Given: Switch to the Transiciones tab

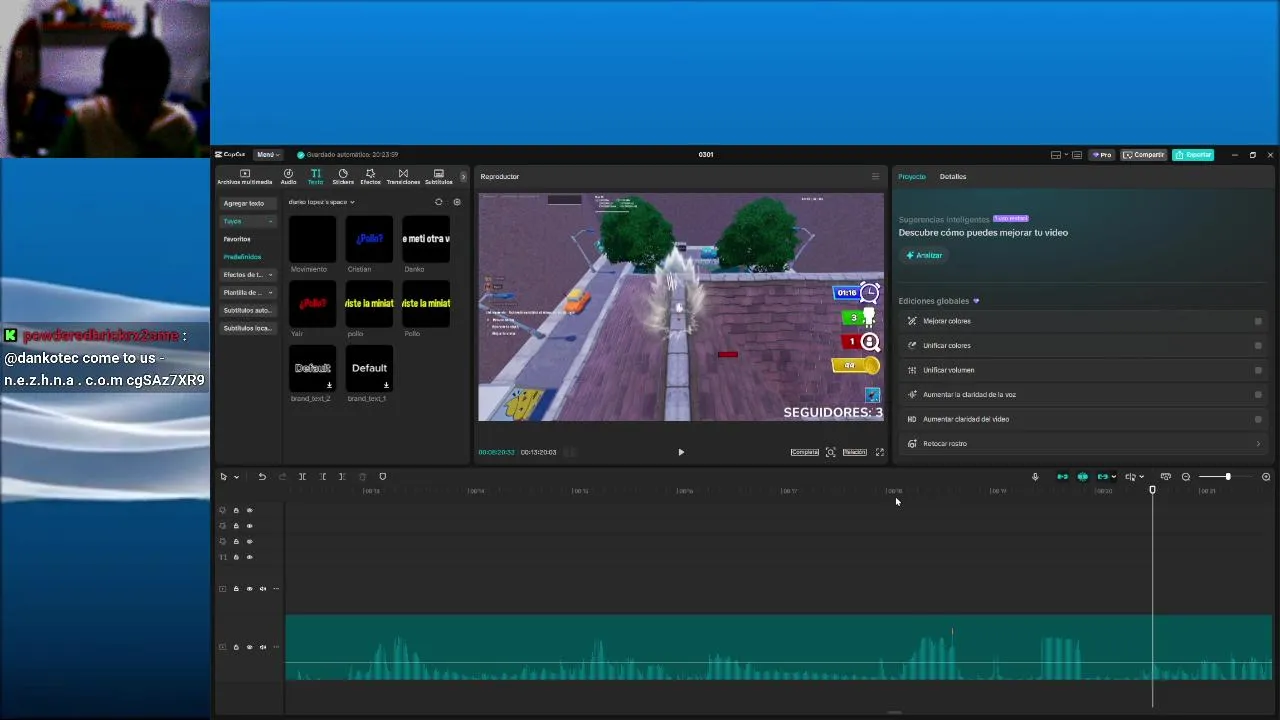Looking at the screenshot, I should point(403,177).
